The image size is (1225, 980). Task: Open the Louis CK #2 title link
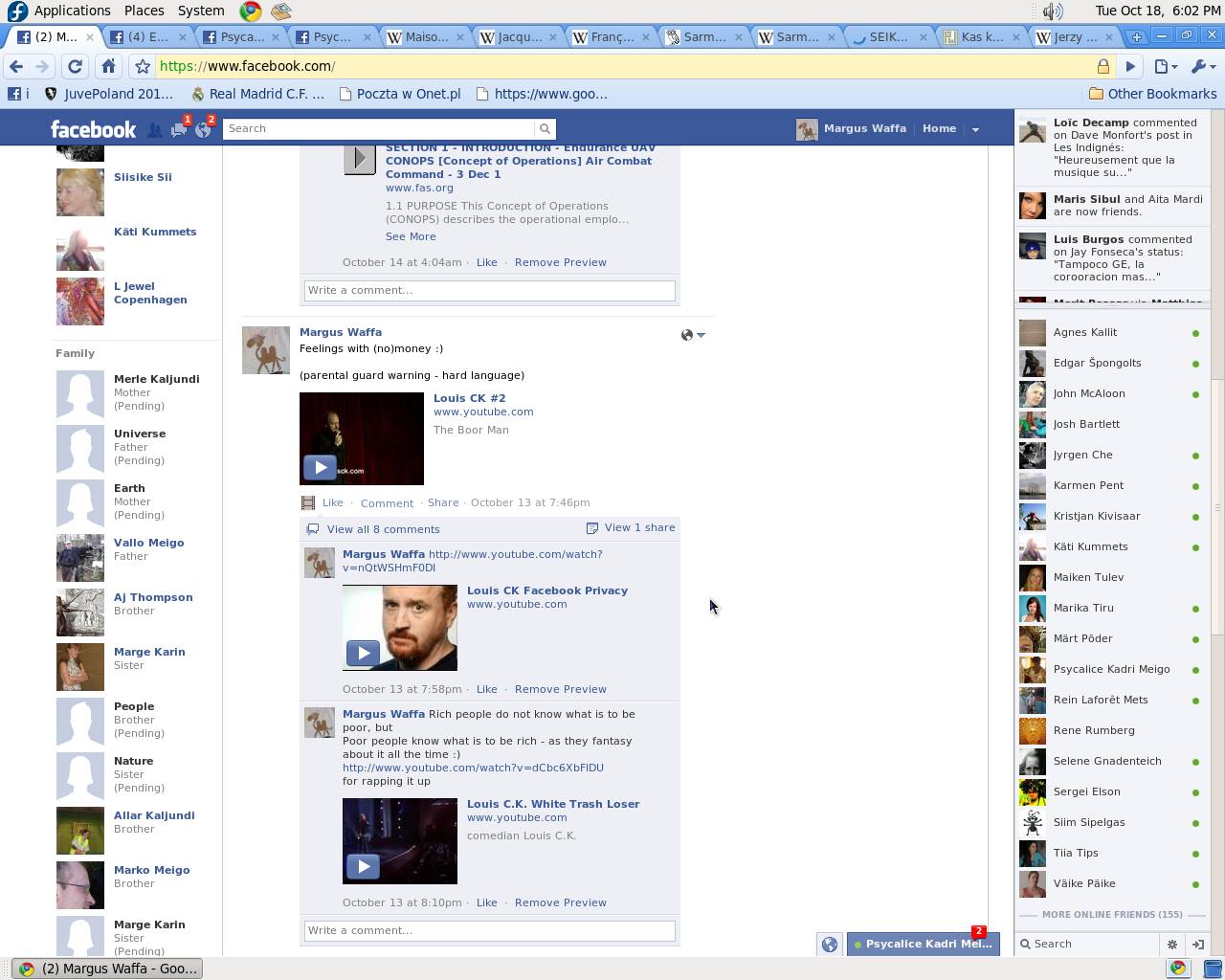pyautogui.click(x=469, y=398)
